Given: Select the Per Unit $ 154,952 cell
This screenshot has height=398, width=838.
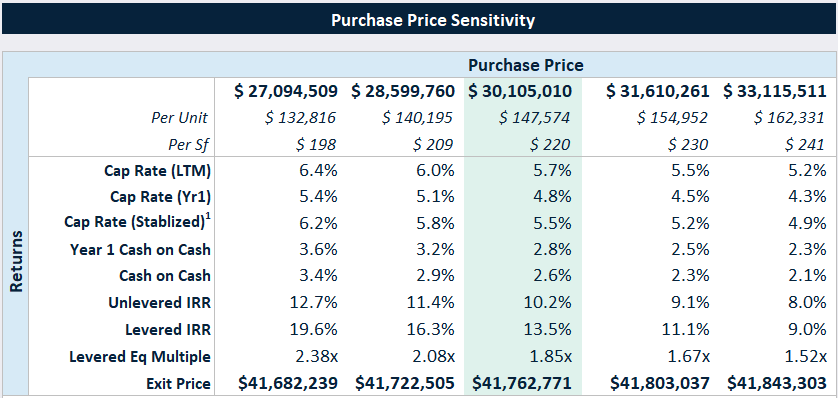Looking at the screenshot, I should (673, 118).
